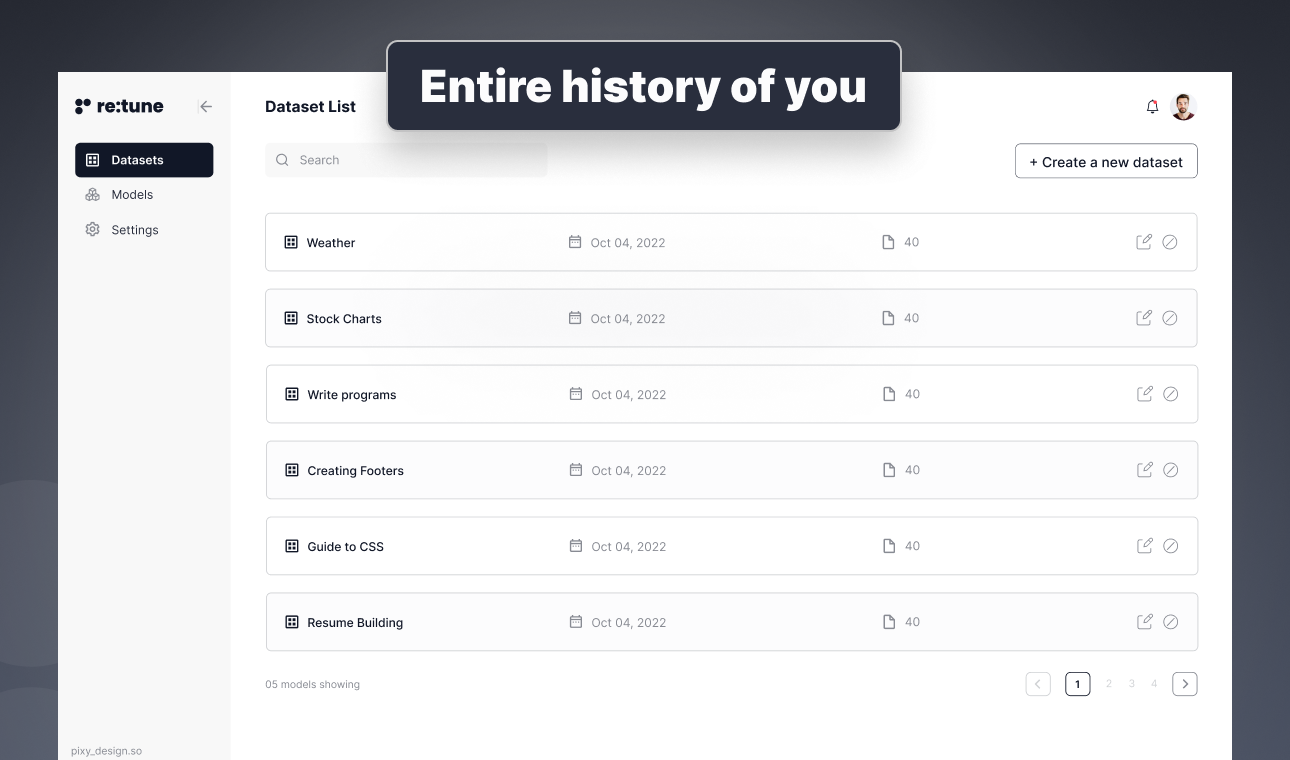Click the edit icon for Weather dataset

pyautogui.click(x=1144, y=242)
